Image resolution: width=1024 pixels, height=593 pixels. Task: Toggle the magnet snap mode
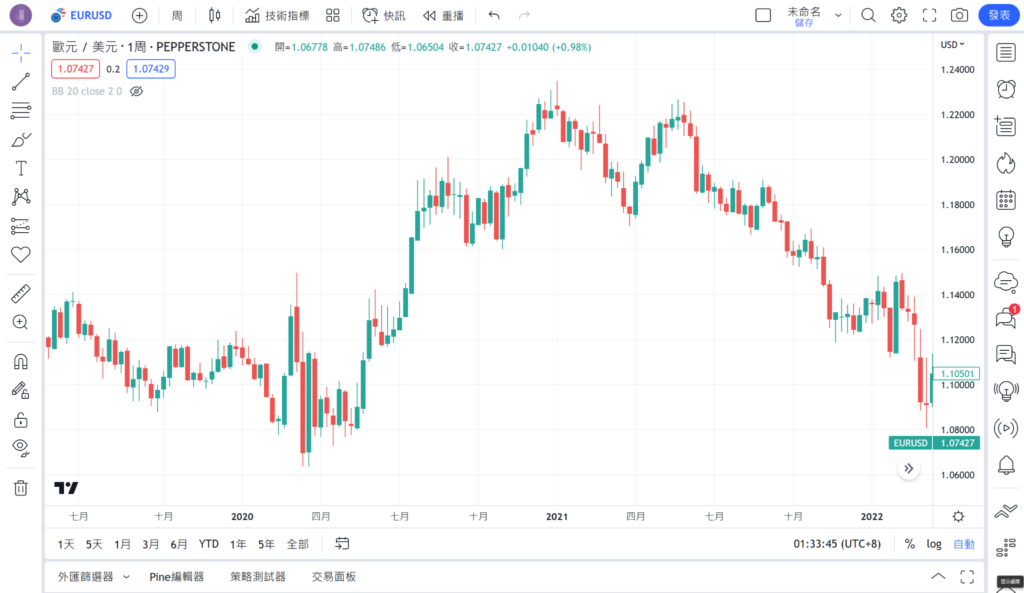(x=20, y=361)
